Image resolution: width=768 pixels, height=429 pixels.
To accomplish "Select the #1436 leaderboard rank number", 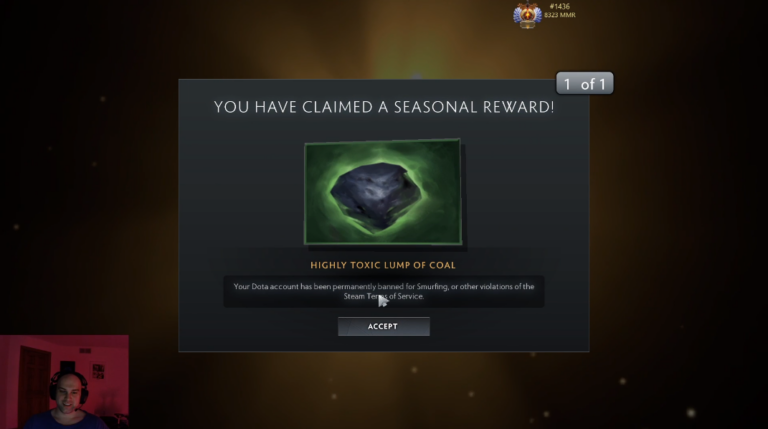I will tap(559, 6).
